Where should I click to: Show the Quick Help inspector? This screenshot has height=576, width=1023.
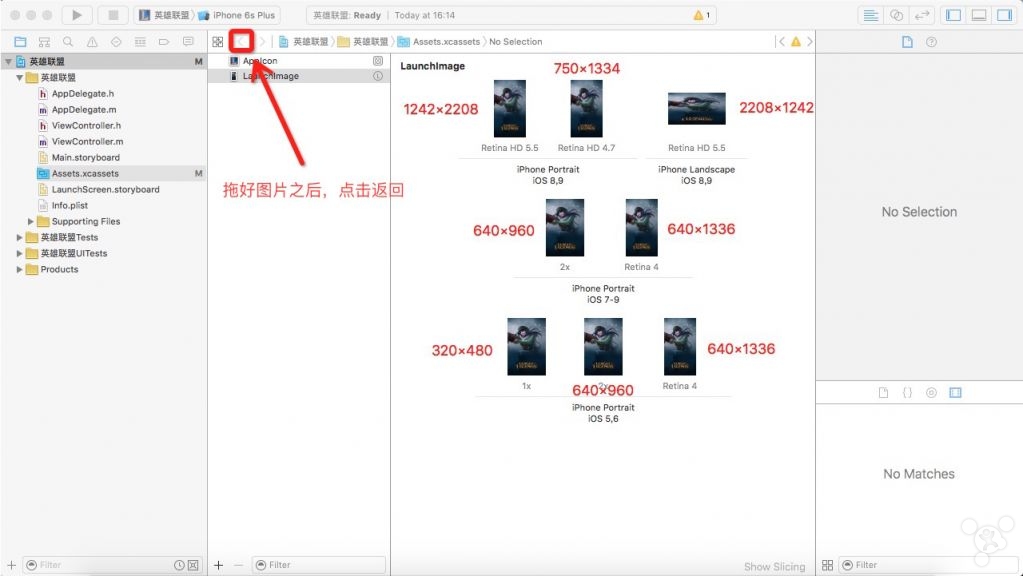932,42
